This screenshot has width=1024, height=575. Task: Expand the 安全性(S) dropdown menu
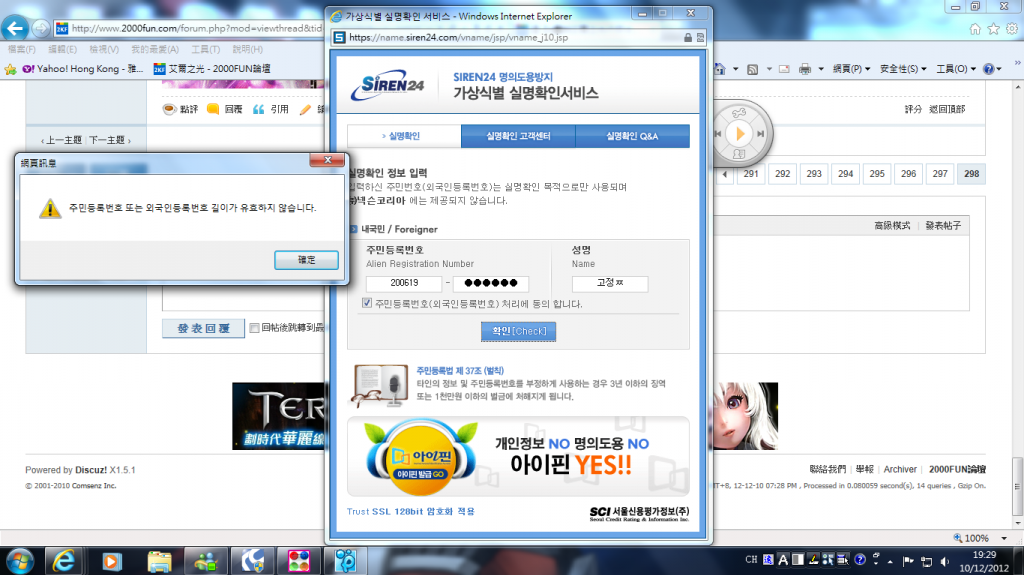tap(900, 69)
